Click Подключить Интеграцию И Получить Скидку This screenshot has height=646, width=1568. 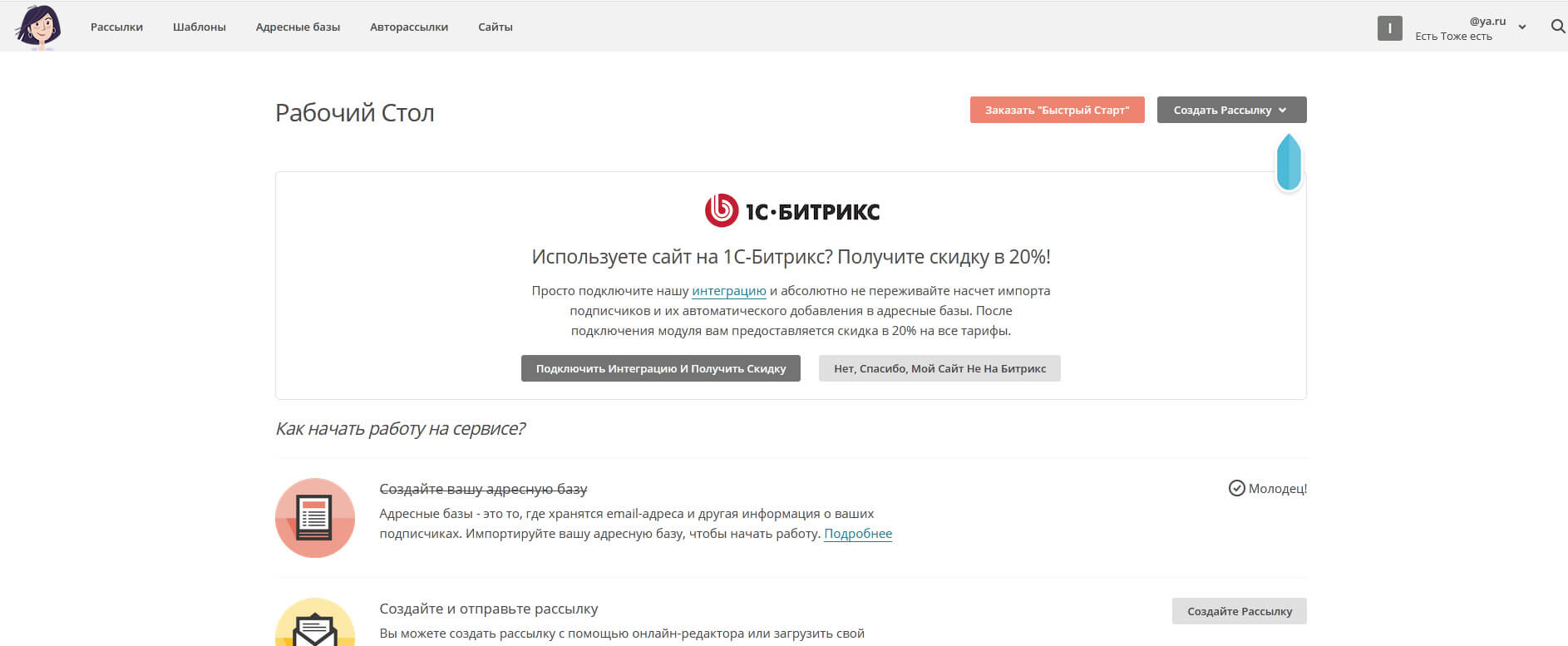coord(660,368)
